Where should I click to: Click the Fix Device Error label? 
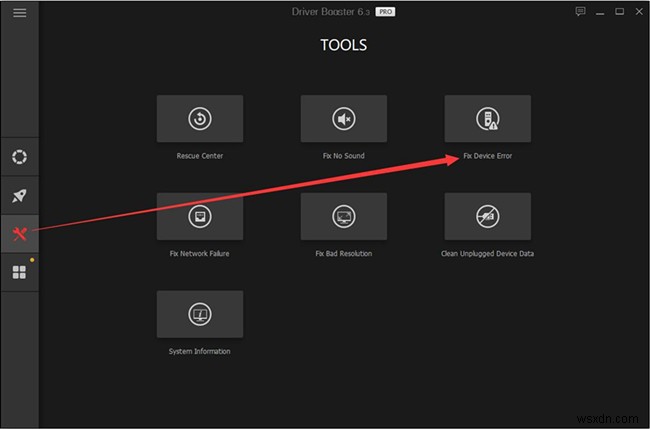[488, 156]
